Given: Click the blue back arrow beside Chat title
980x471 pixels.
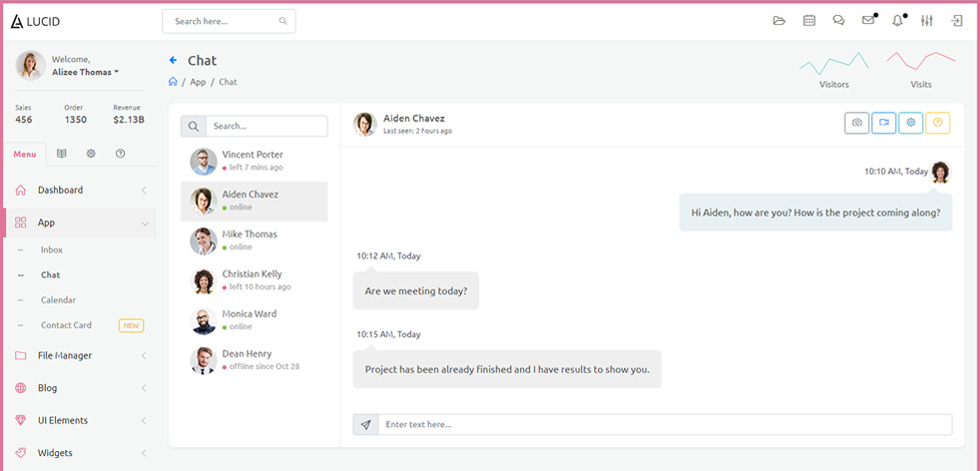Looking at the screenshot, I should click(x=173, y=61).
